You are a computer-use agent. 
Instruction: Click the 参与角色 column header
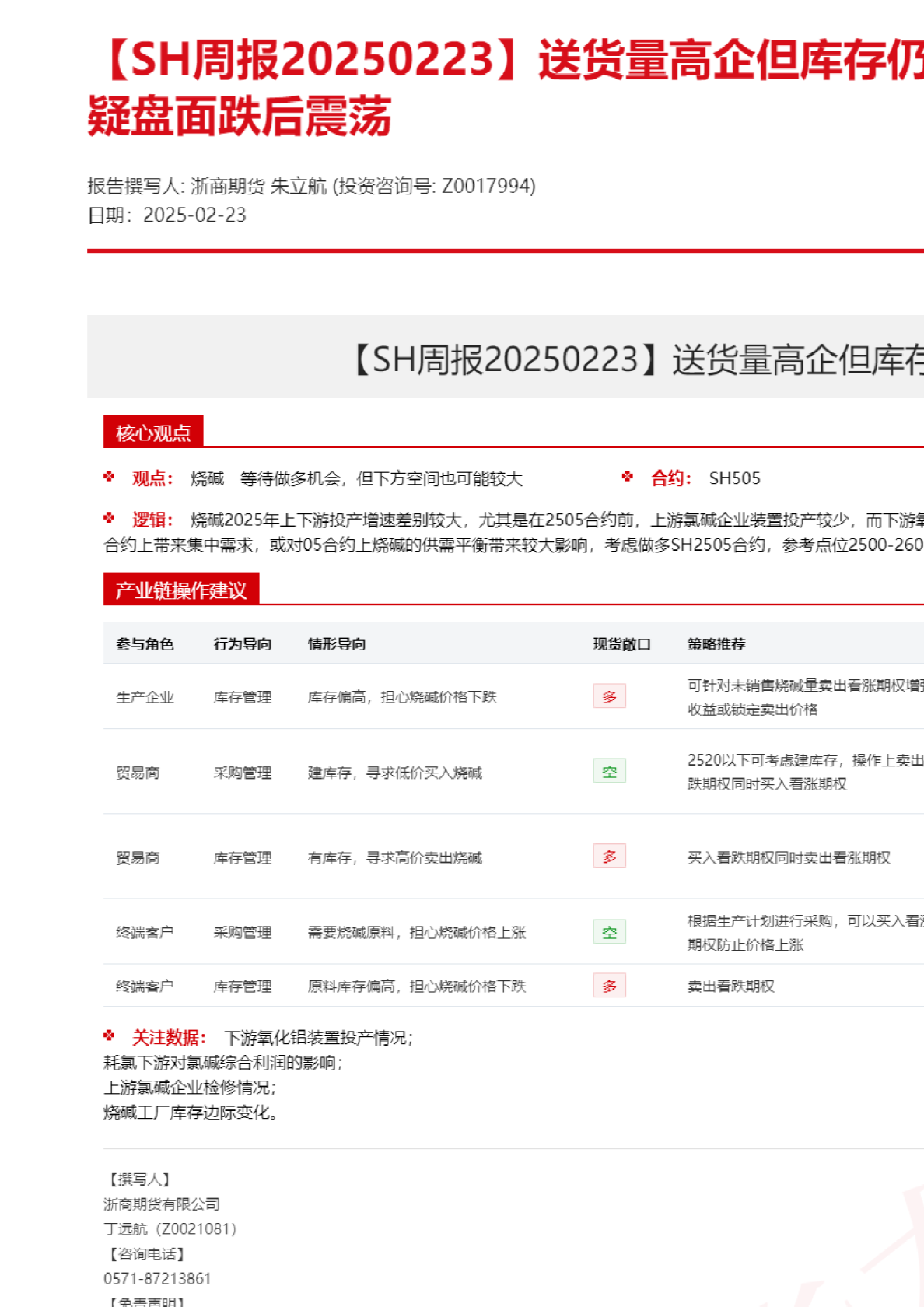pyautogui.click(x=145, y=644)
